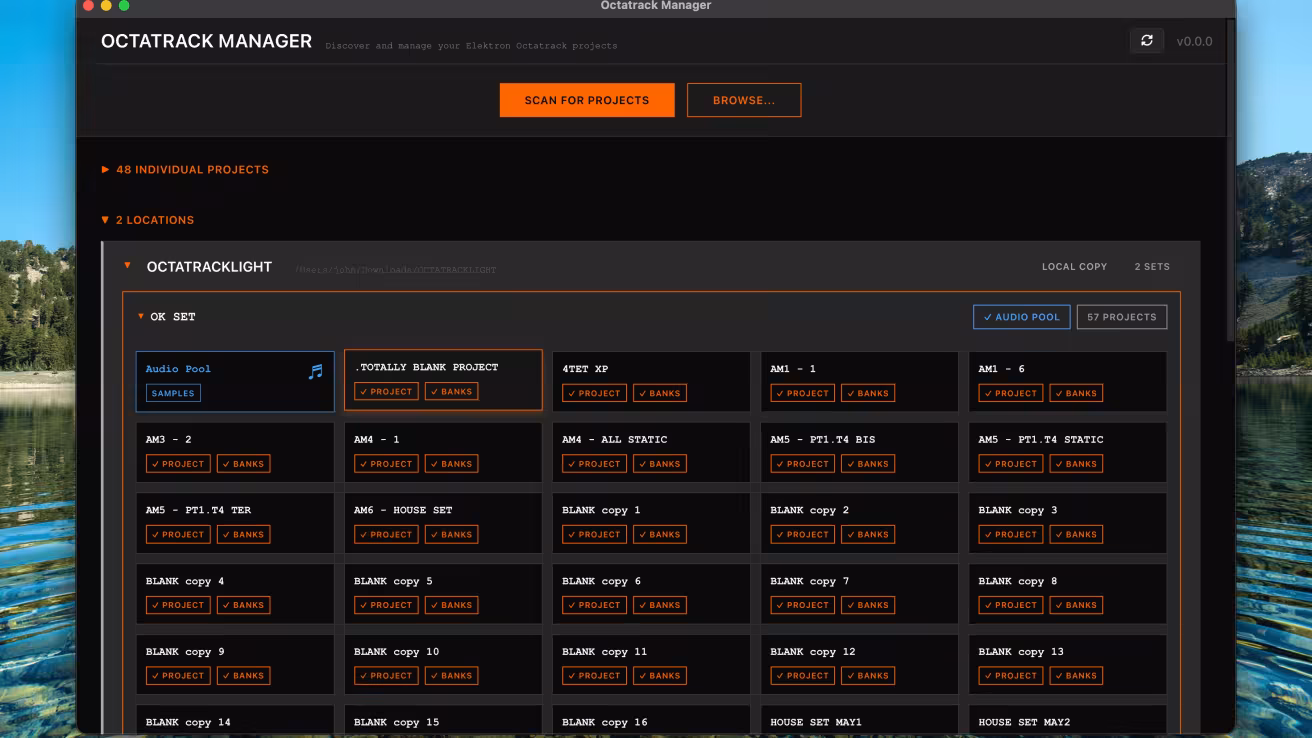
Task: Collapse the OCTATRACKLIGHT location
Action: point(127,266)
